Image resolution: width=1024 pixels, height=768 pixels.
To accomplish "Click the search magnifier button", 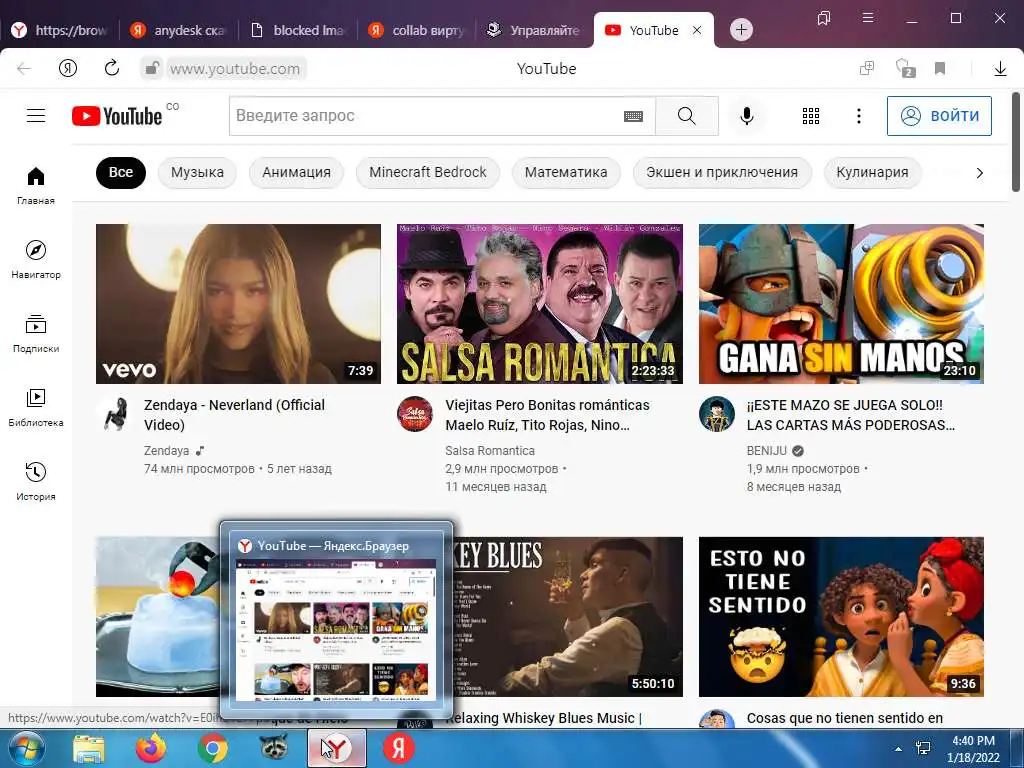I will (x=686, y=116).
